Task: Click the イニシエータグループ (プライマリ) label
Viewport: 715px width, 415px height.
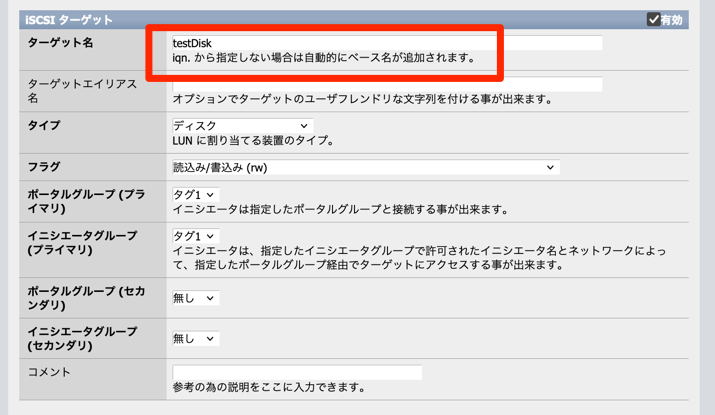Action: point(82,242)
